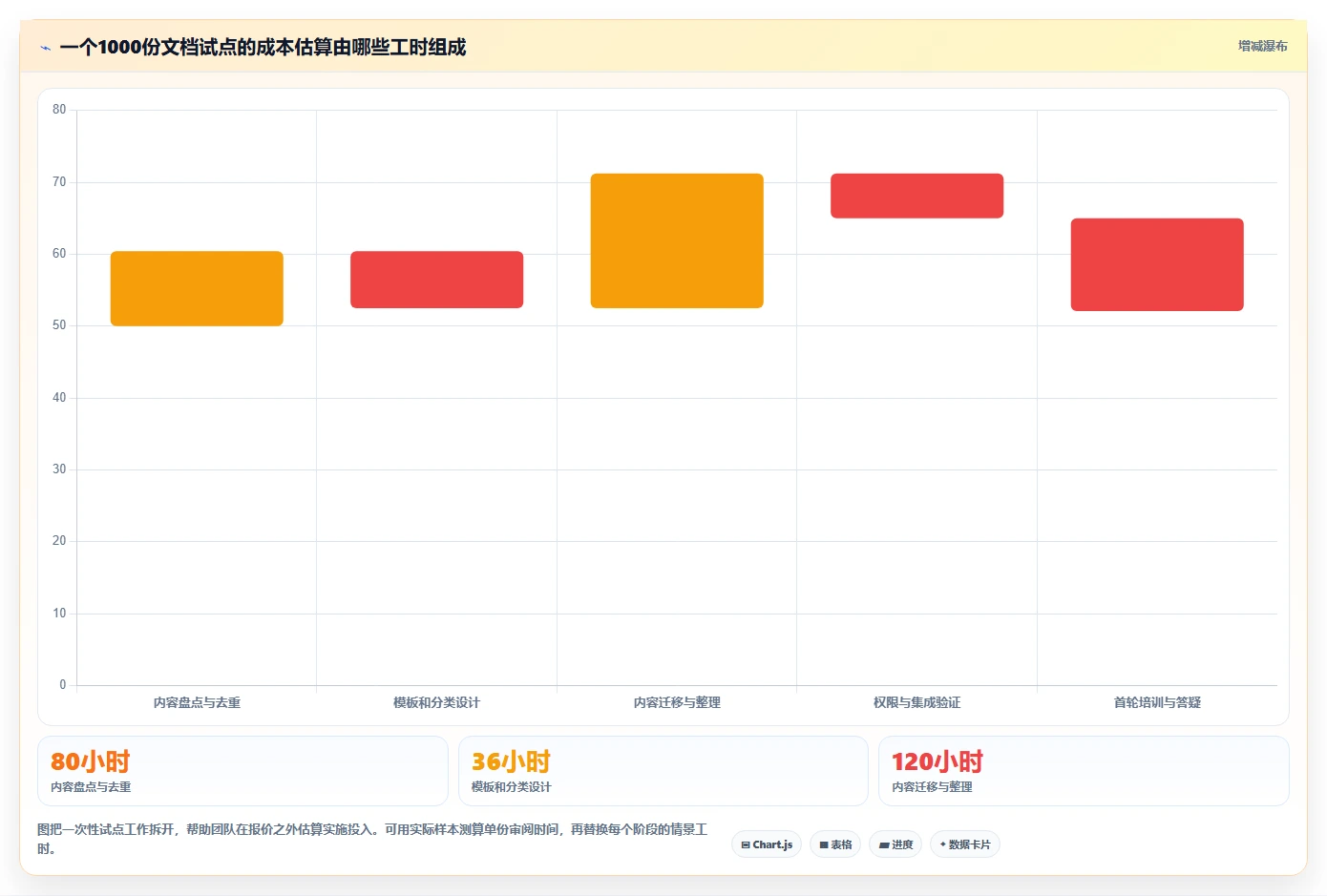Open the 120小时 data card
1327x896 pixels.
click(x=1084, y=771)
